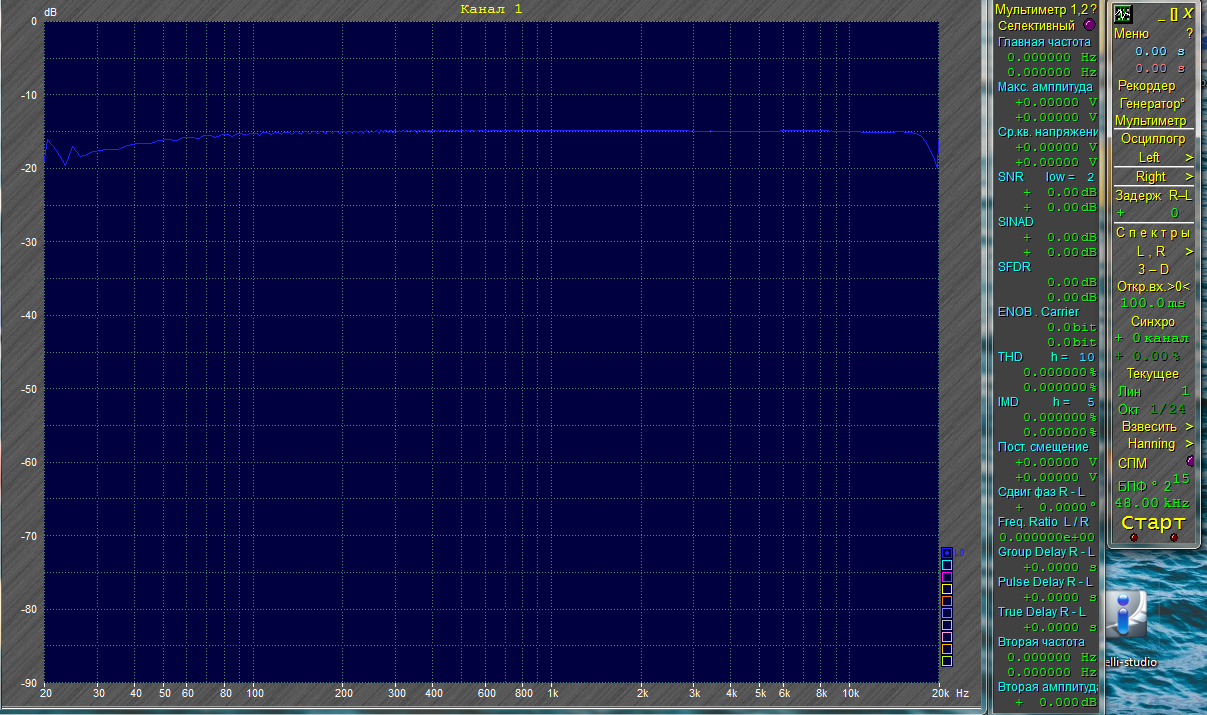
Task: Click the red 0.00 s timer readout
Action: tap(1159, 68)
